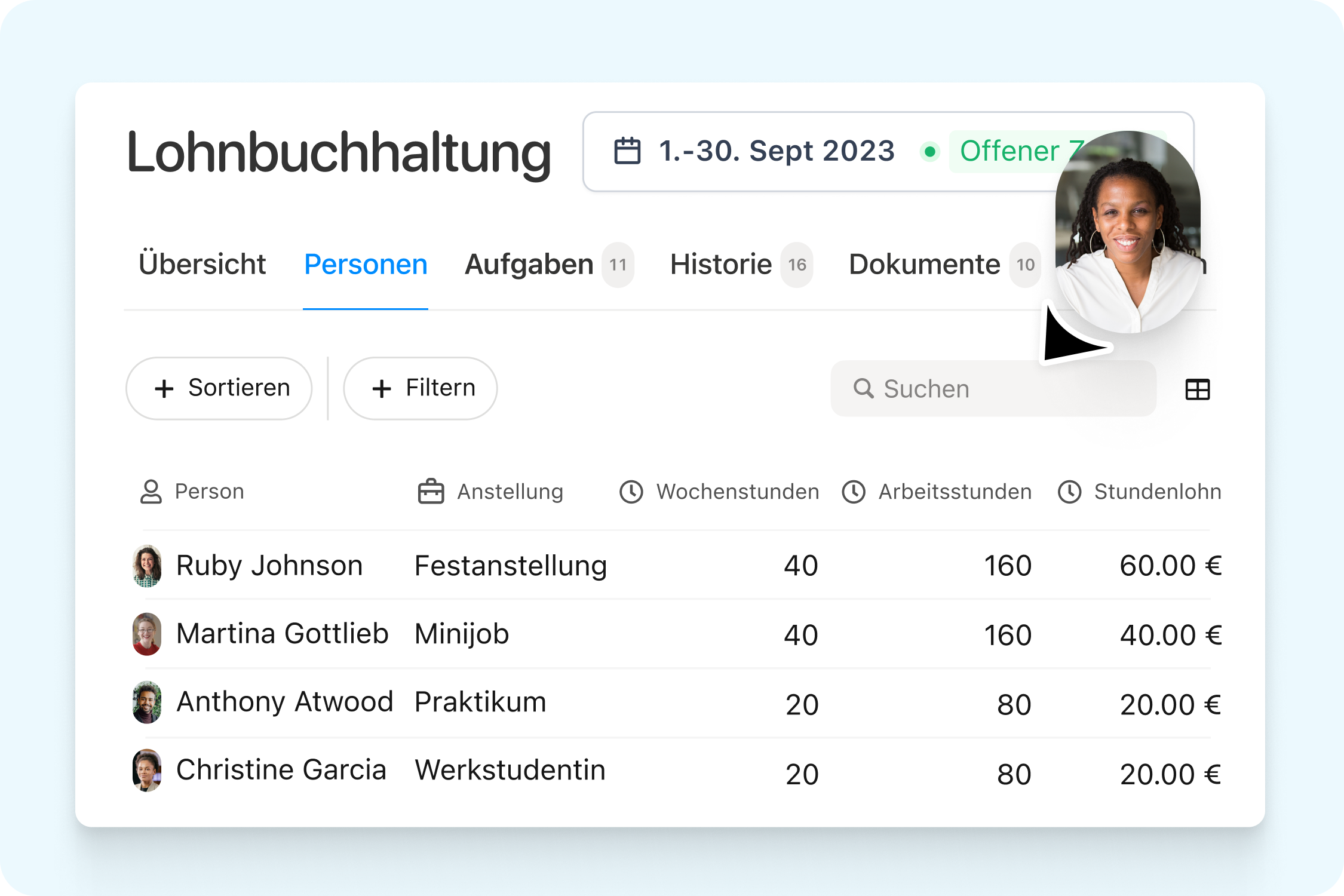Select the Personen tab
The height and width of the screenshot is (896, 1344).
(366, 264)
